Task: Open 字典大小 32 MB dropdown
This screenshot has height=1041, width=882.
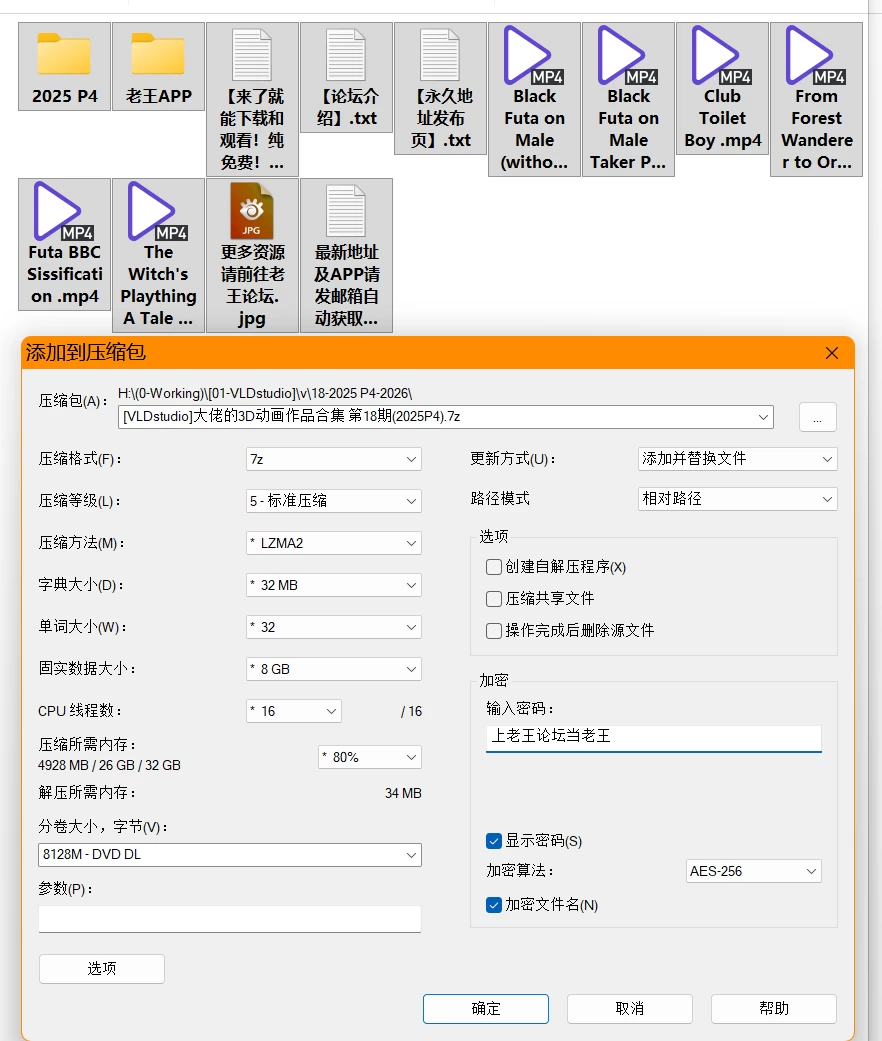Action: [x=334, y=585]
